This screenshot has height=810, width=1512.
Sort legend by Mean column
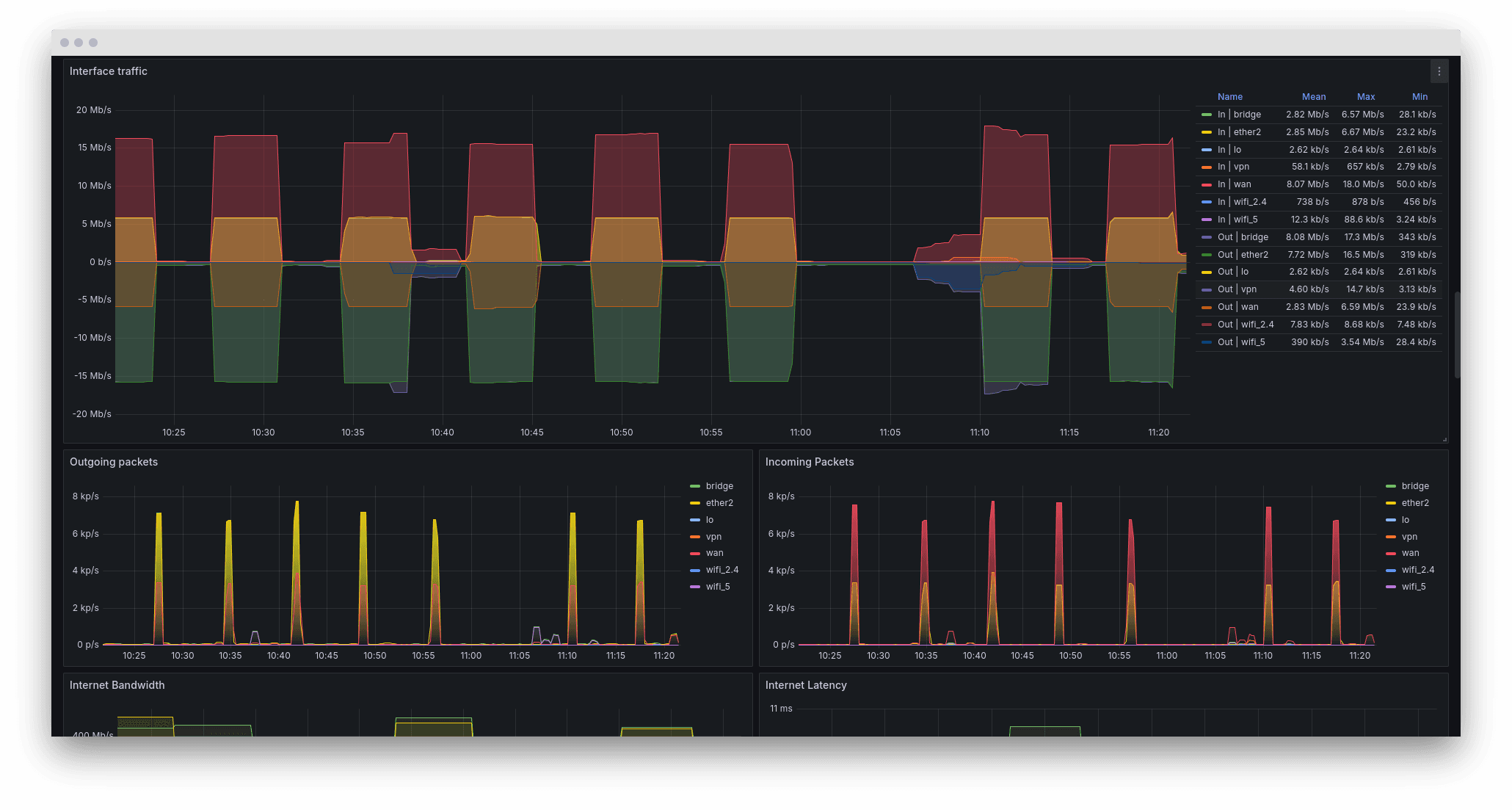[1314, 97]
